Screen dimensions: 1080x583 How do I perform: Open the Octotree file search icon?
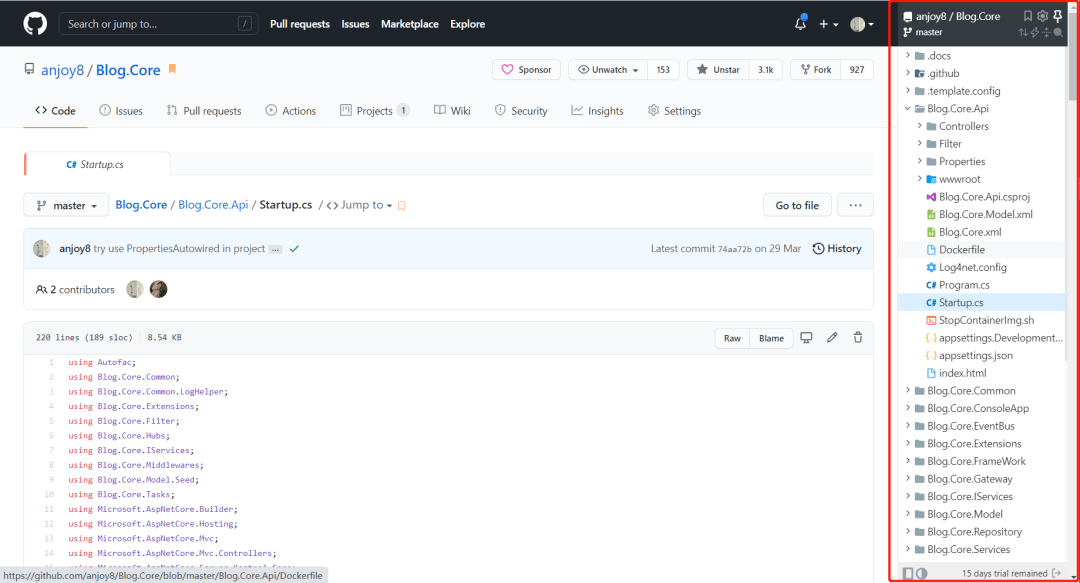pyautogui.click(x=1058, y=32)
